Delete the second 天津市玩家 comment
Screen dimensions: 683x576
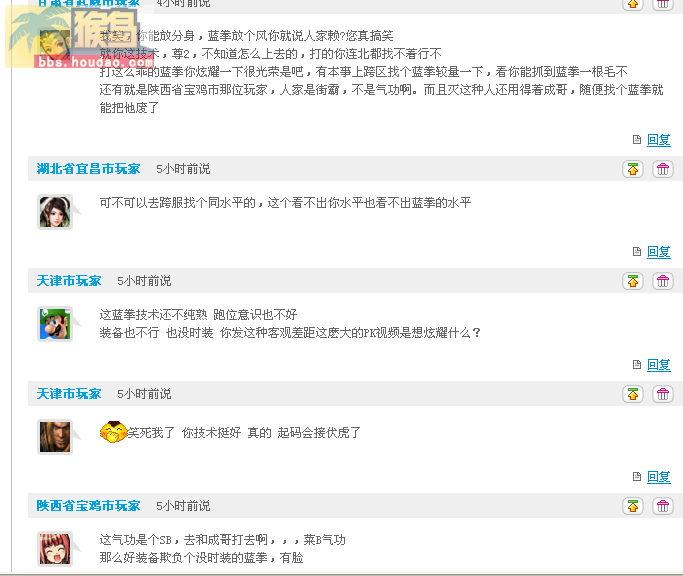click(x=663, y=394)
